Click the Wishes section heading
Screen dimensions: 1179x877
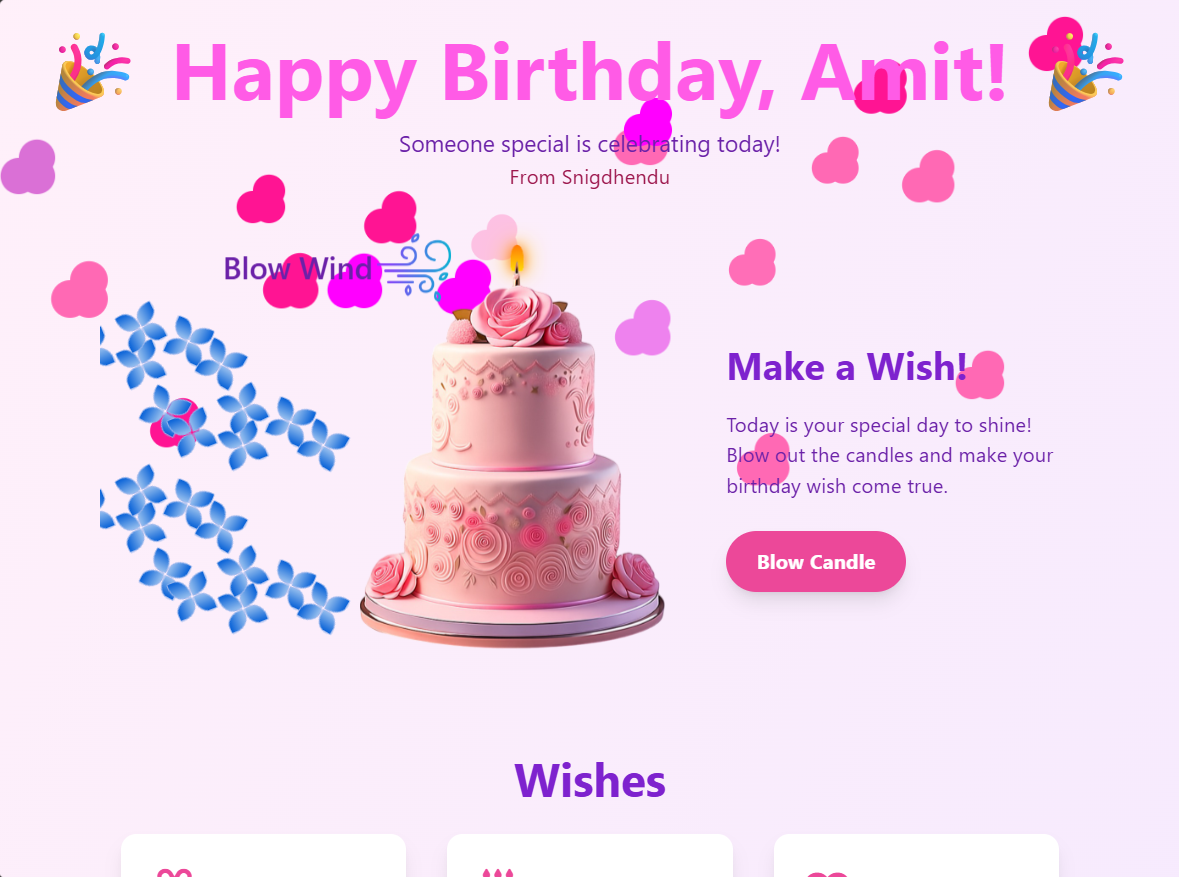tap(590, 781)
